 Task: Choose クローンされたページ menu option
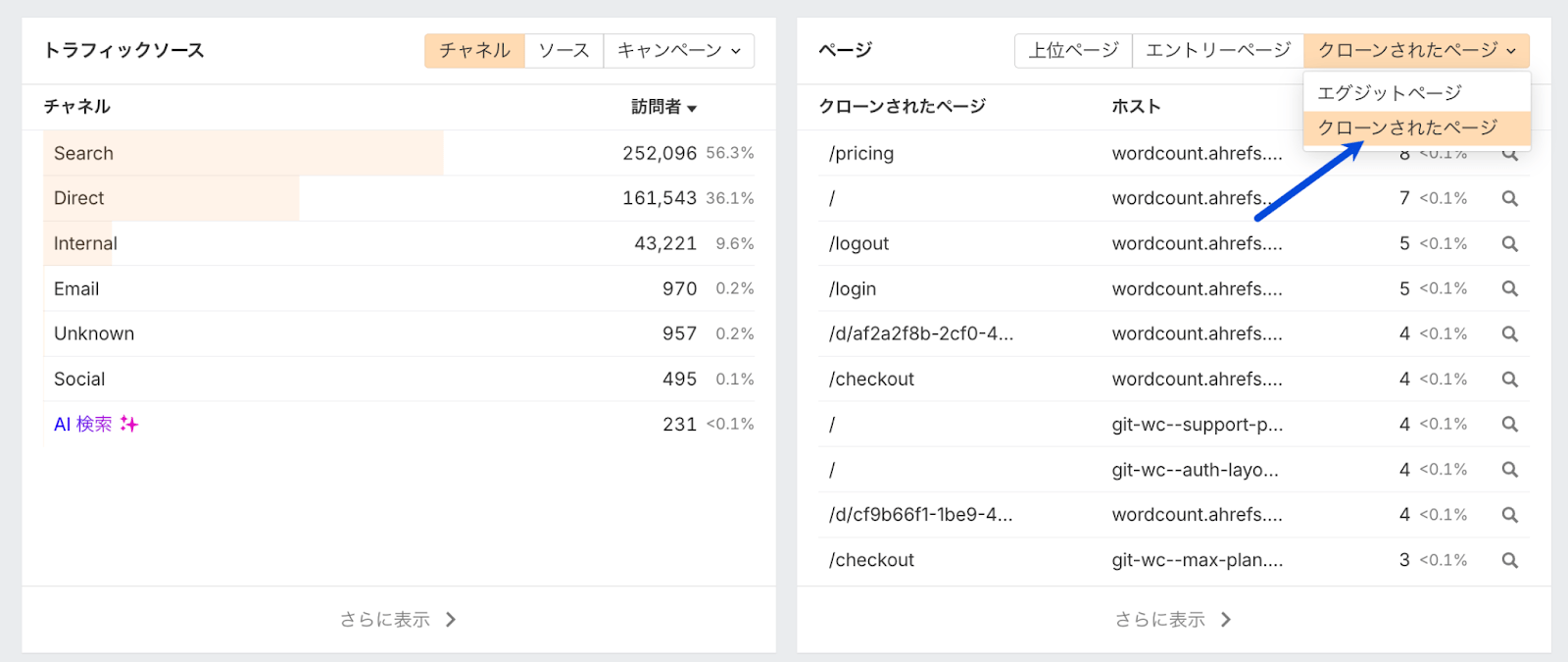1406,127
